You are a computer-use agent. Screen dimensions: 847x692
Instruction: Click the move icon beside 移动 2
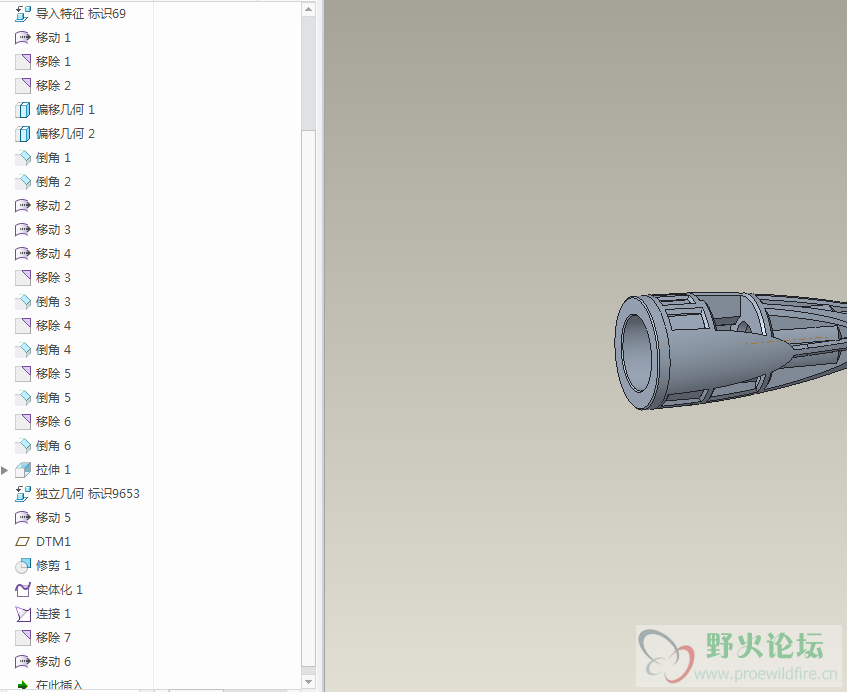point(23,206)
